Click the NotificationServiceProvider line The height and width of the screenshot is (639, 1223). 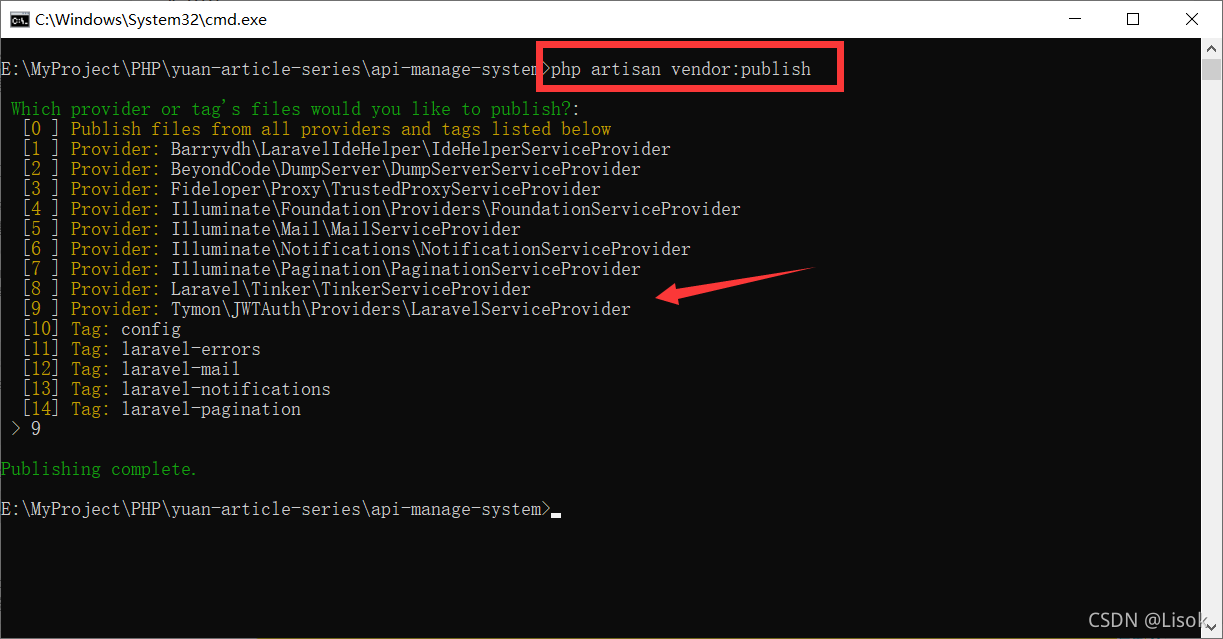356,249
